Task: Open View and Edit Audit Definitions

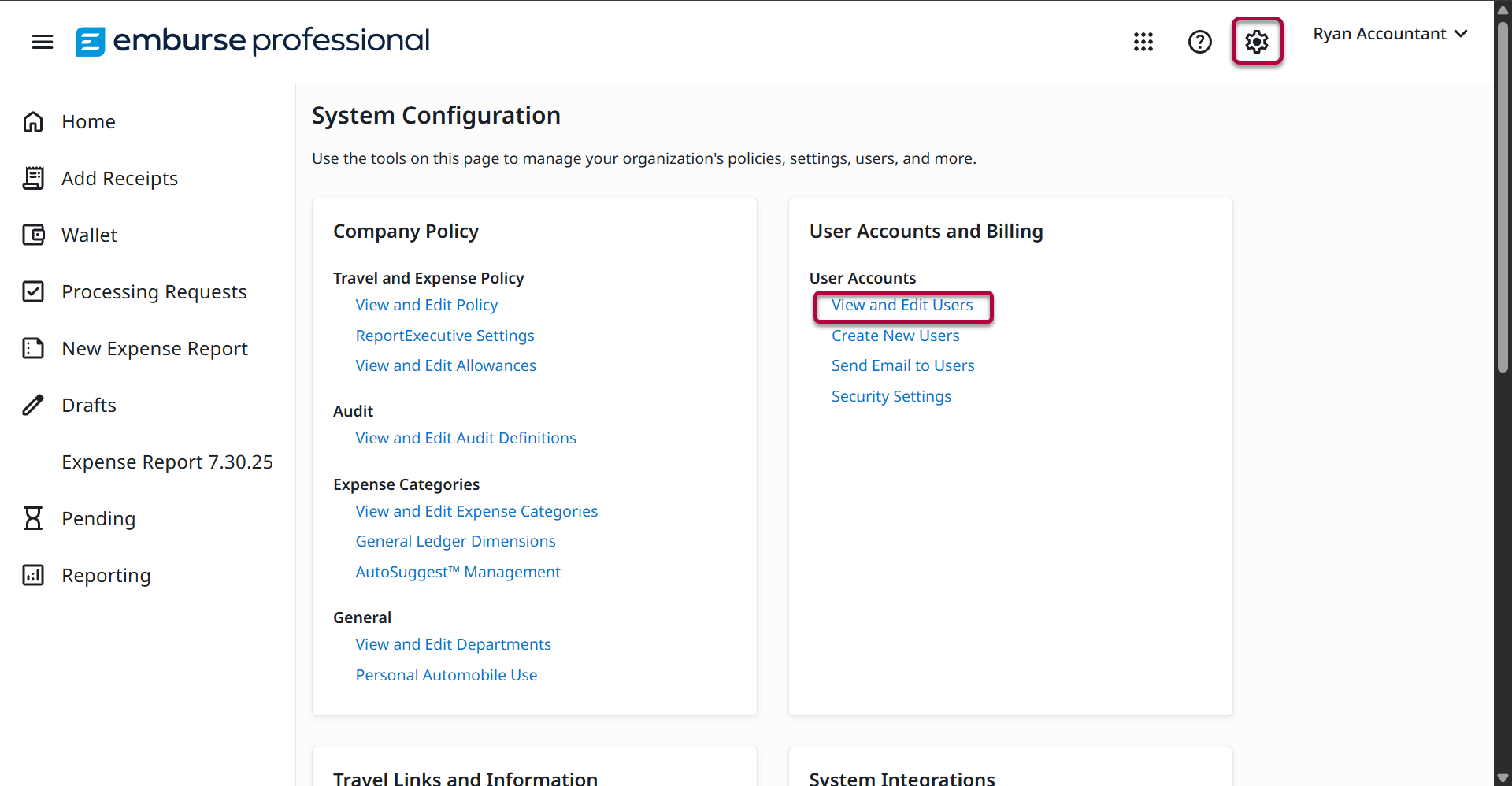Action: 465,439
